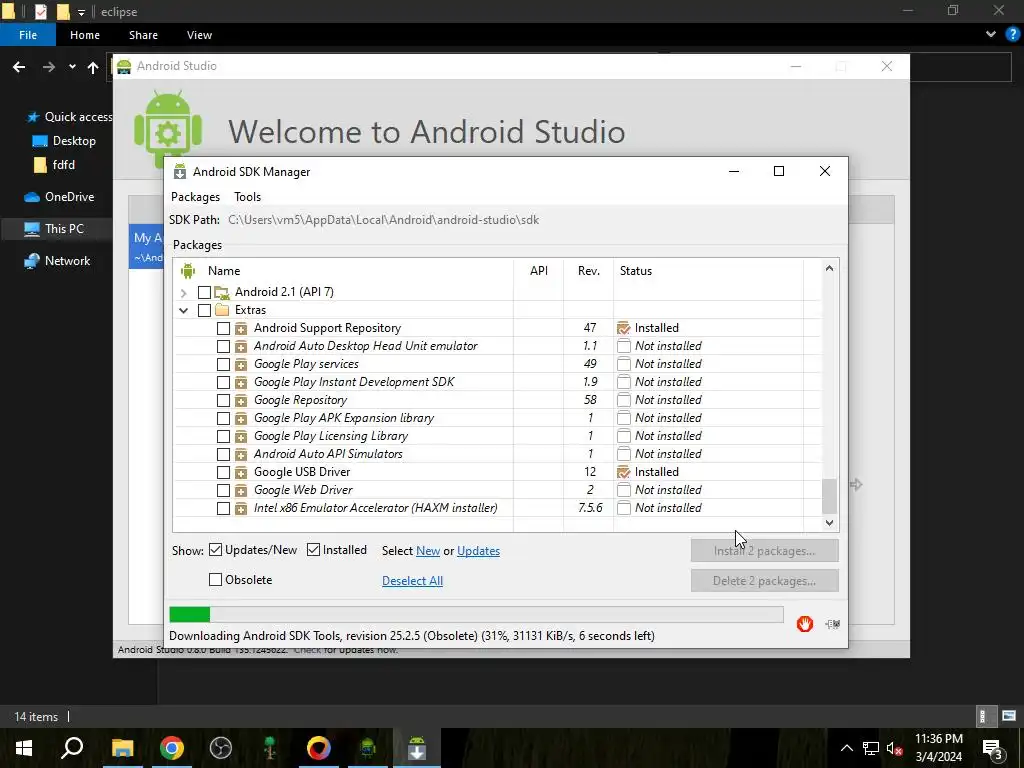Open File tab in File Explorer

27,35
